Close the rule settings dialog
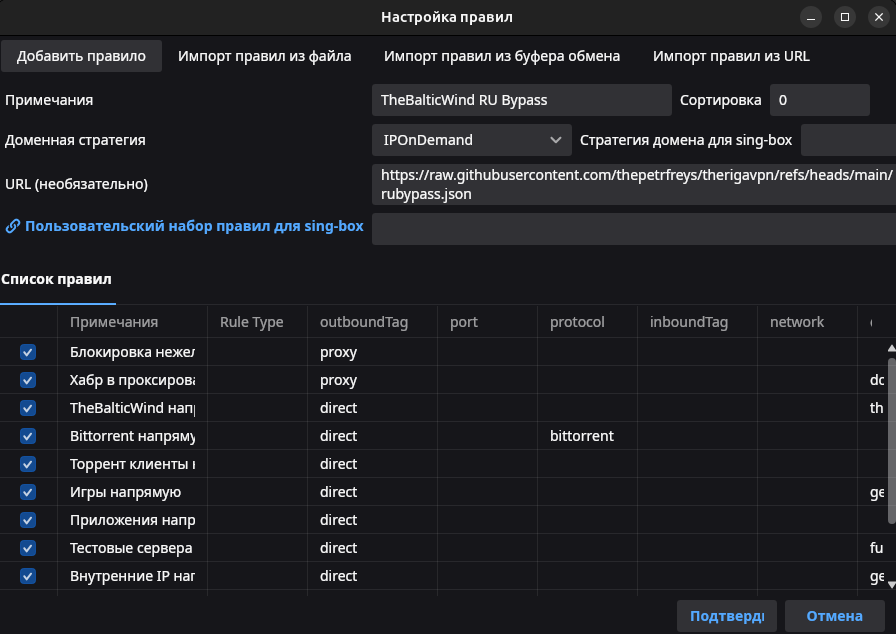Viewport: 896px width, 634px height. 877,17
